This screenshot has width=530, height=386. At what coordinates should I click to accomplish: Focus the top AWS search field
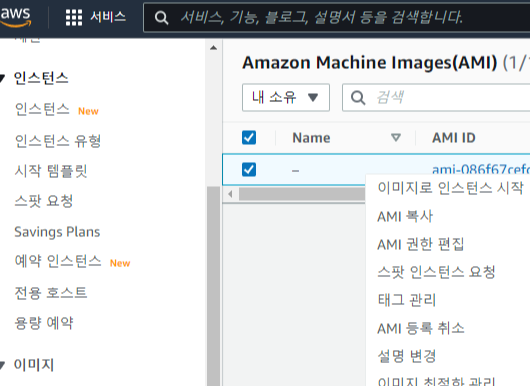click(x=336, y=18)
